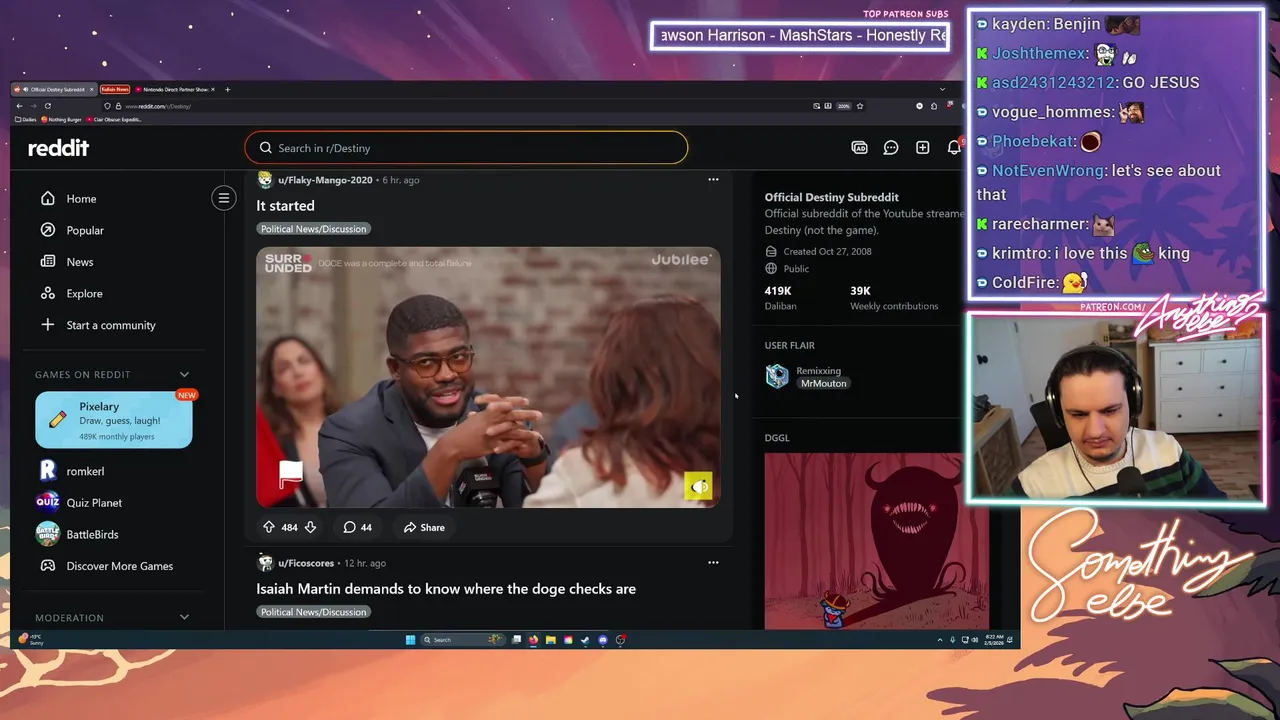Collapse the left navigation sidebar button
The image size is (1280, 720).
[x=224, y=198]
